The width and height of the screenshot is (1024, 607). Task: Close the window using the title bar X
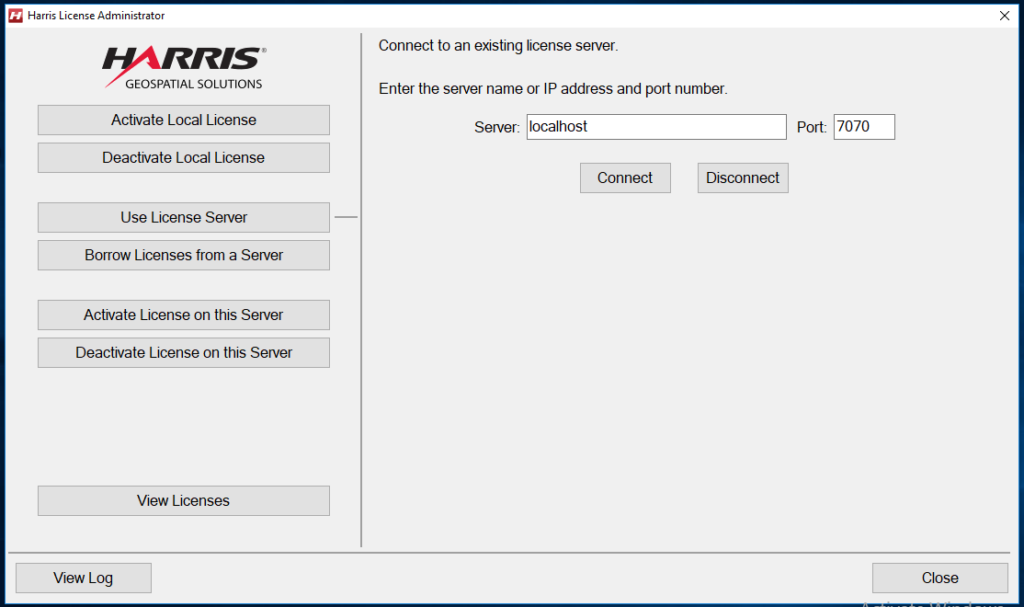pyautogui.click(x=1004, y=15)
